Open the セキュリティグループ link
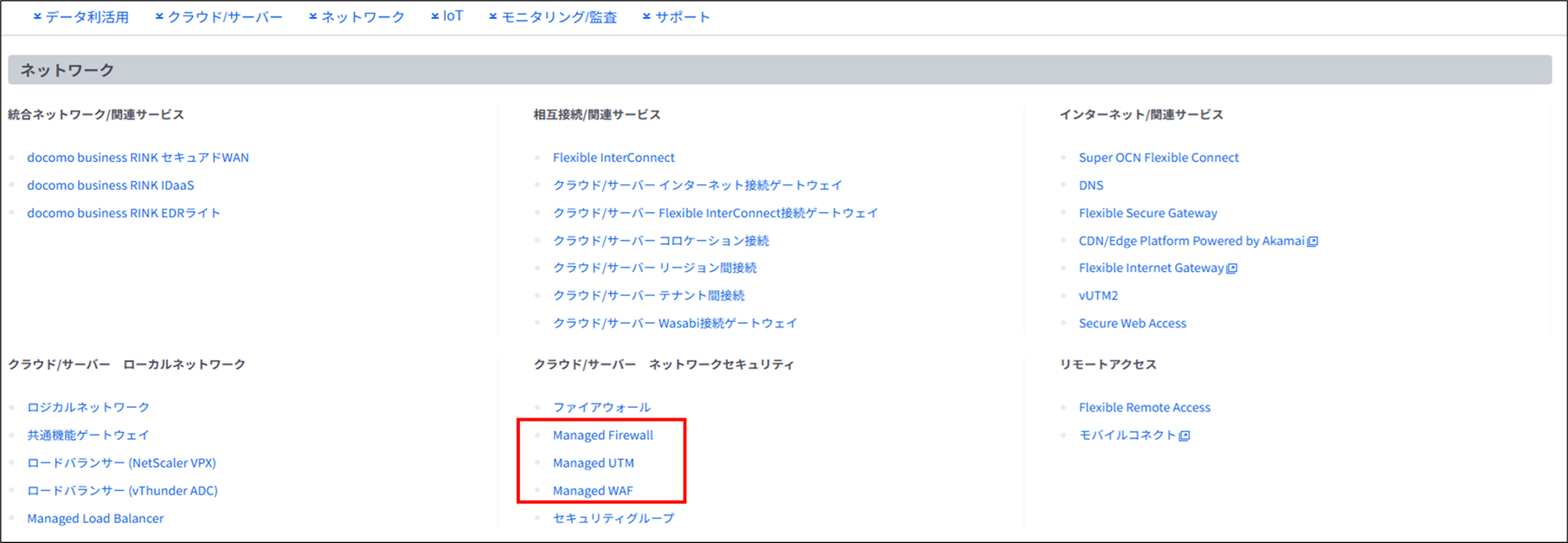1568x543 pixels. (x=614, y=518)
